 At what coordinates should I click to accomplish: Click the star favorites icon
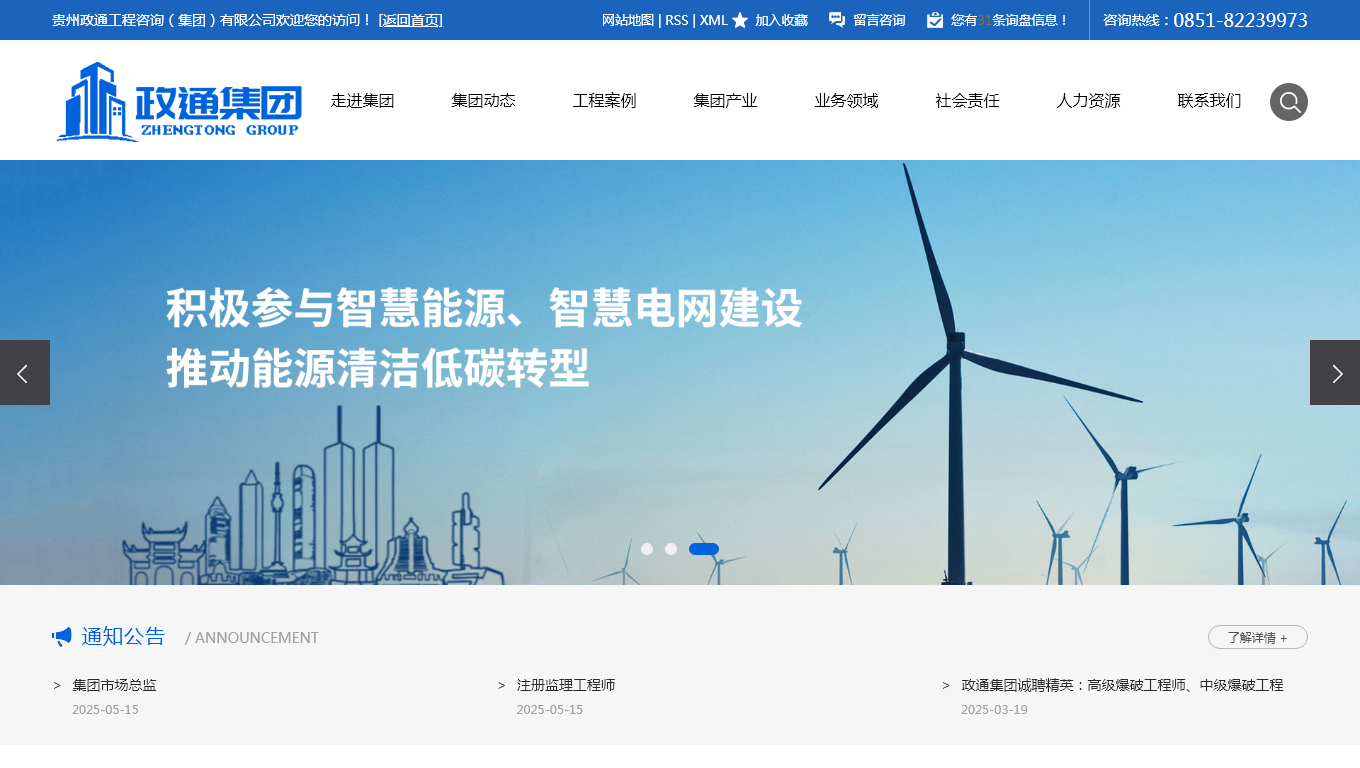pyautogui.click(x=740, y=20)
